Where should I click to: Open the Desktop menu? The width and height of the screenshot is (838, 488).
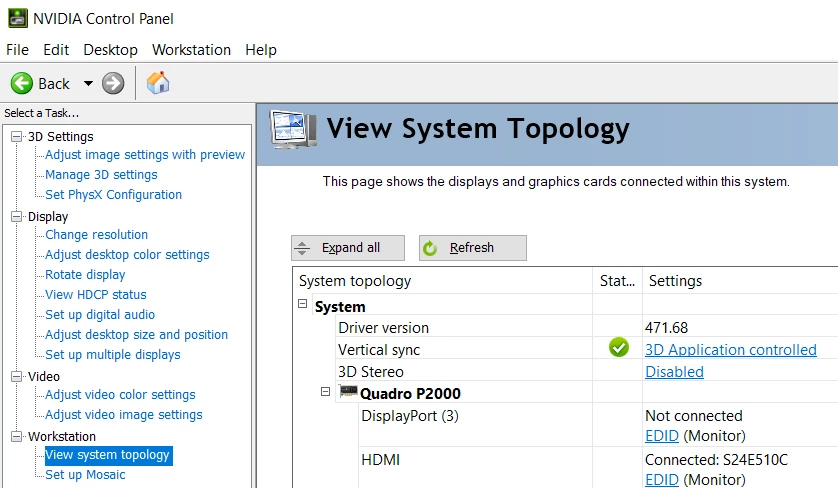[111, 50]
